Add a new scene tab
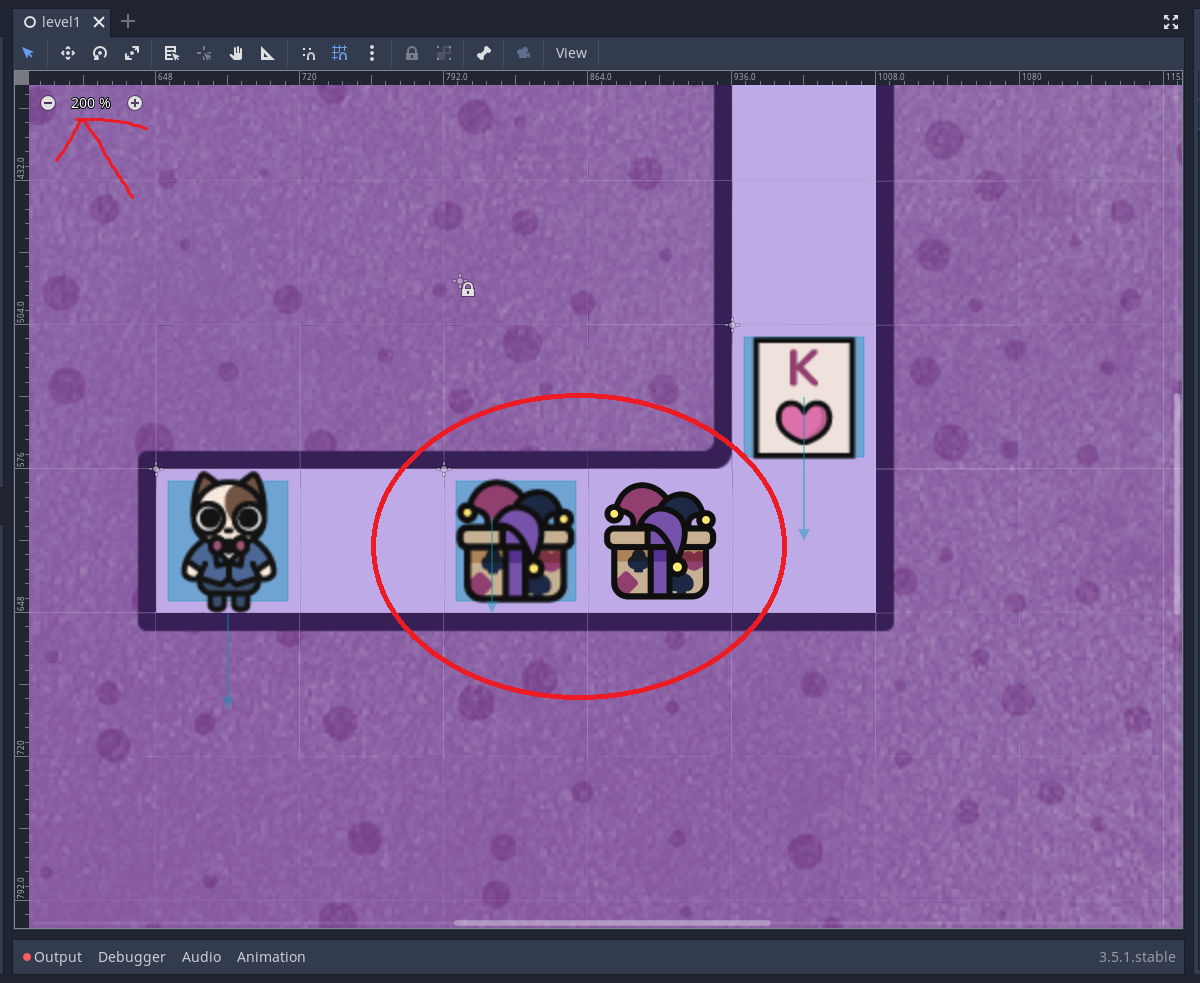 [127, 21]
